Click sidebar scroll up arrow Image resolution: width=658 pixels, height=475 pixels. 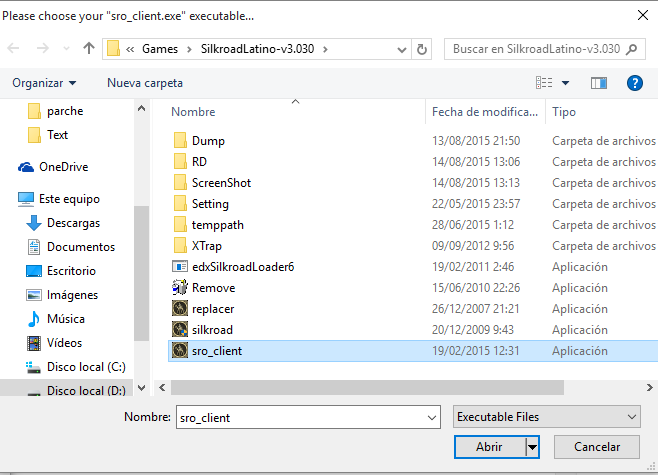click(x=141, y=109)
